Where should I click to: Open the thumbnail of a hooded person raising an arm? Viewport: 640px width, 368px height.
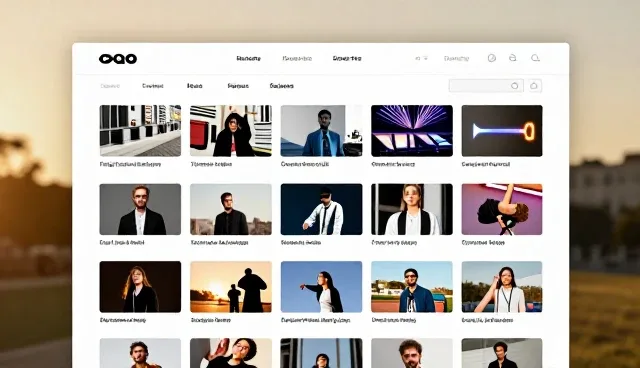tap(231, 131)
